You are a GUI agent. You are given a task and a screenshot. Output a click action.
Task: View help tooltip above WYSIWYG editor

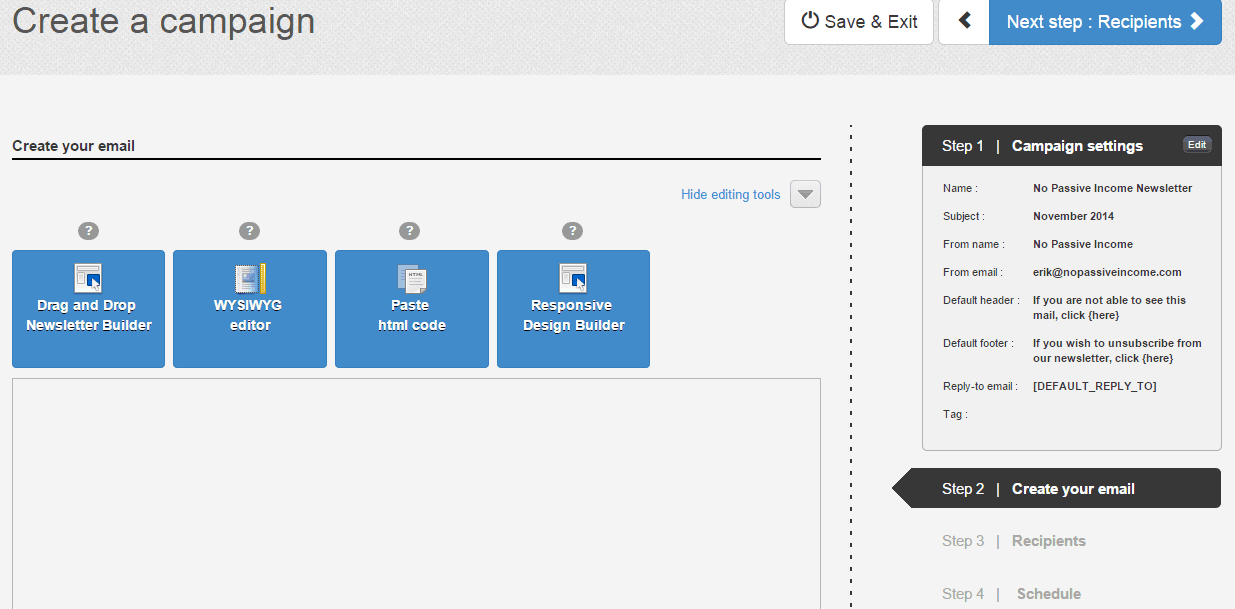click(x=249, y=230)
